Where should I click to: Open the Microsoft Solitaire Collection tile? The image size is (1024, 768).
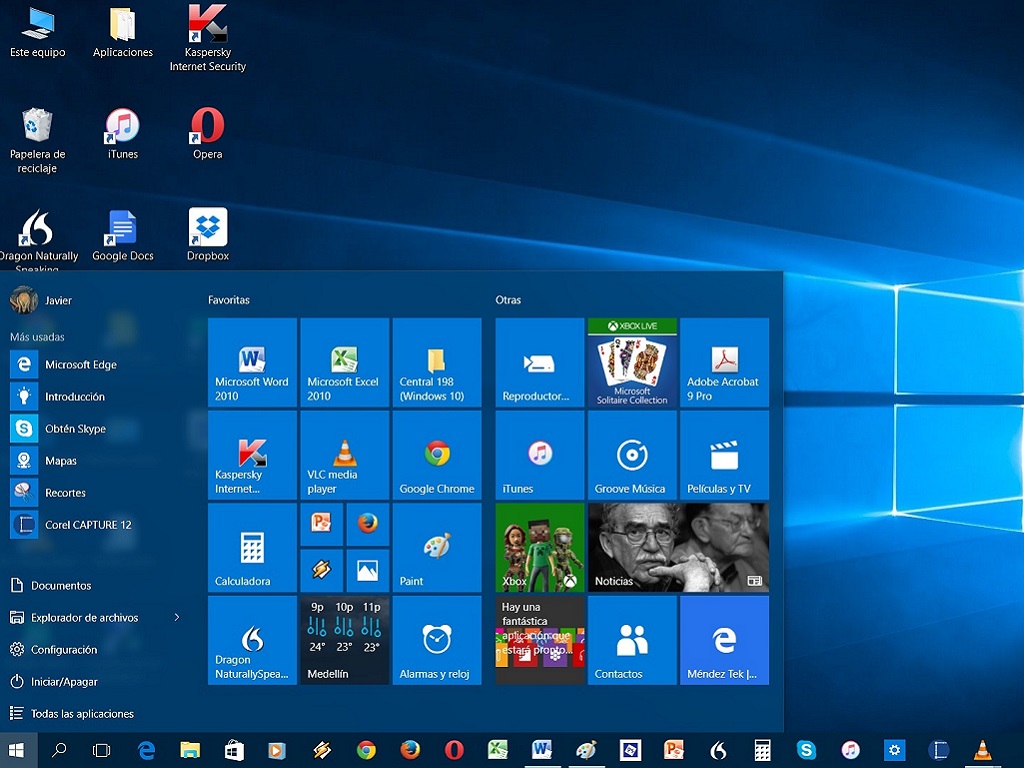click(x=632, y=362)
